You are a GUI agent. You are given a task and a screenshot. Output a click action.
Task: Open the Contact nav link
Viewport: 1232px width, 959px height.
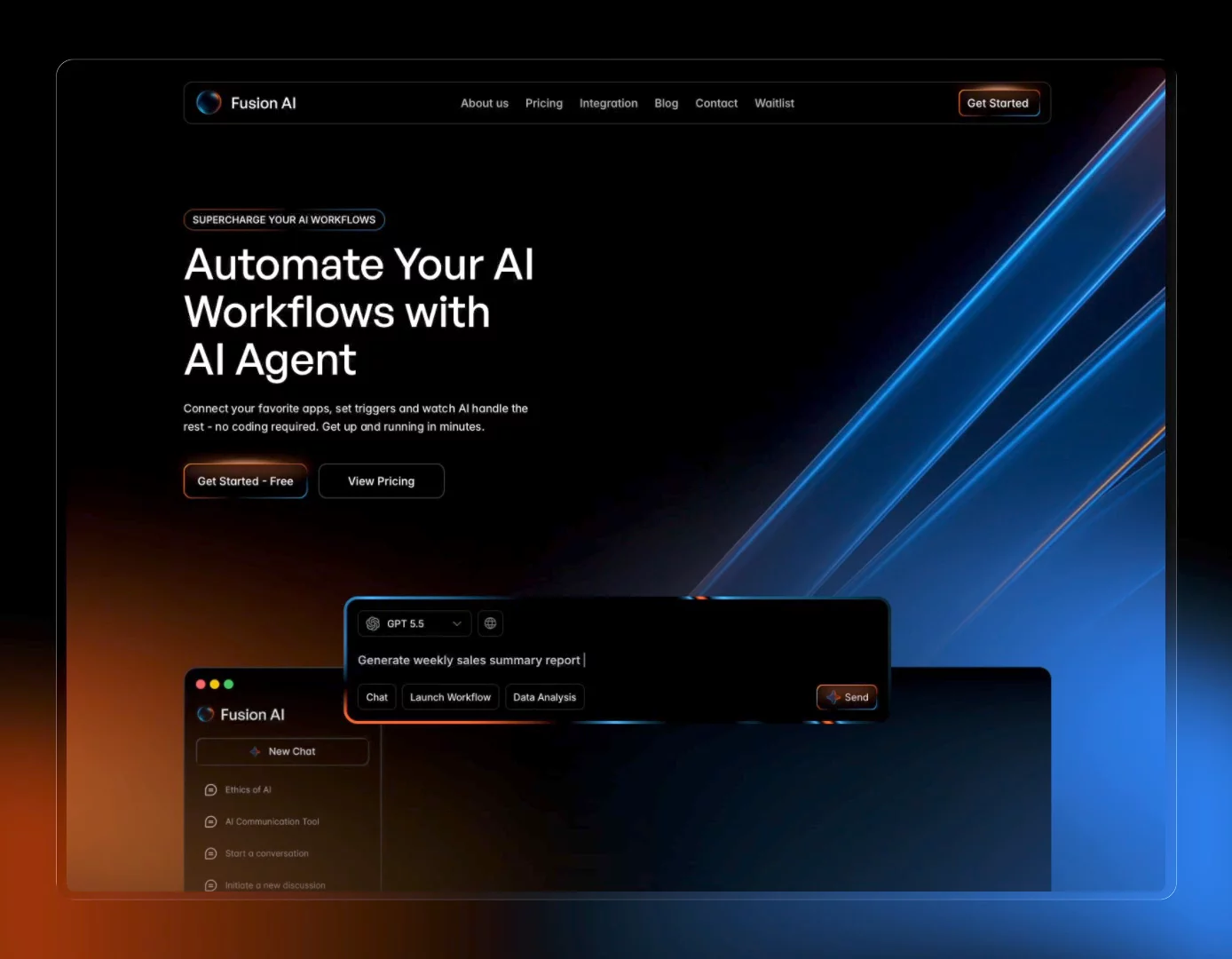tap(716, 103)
